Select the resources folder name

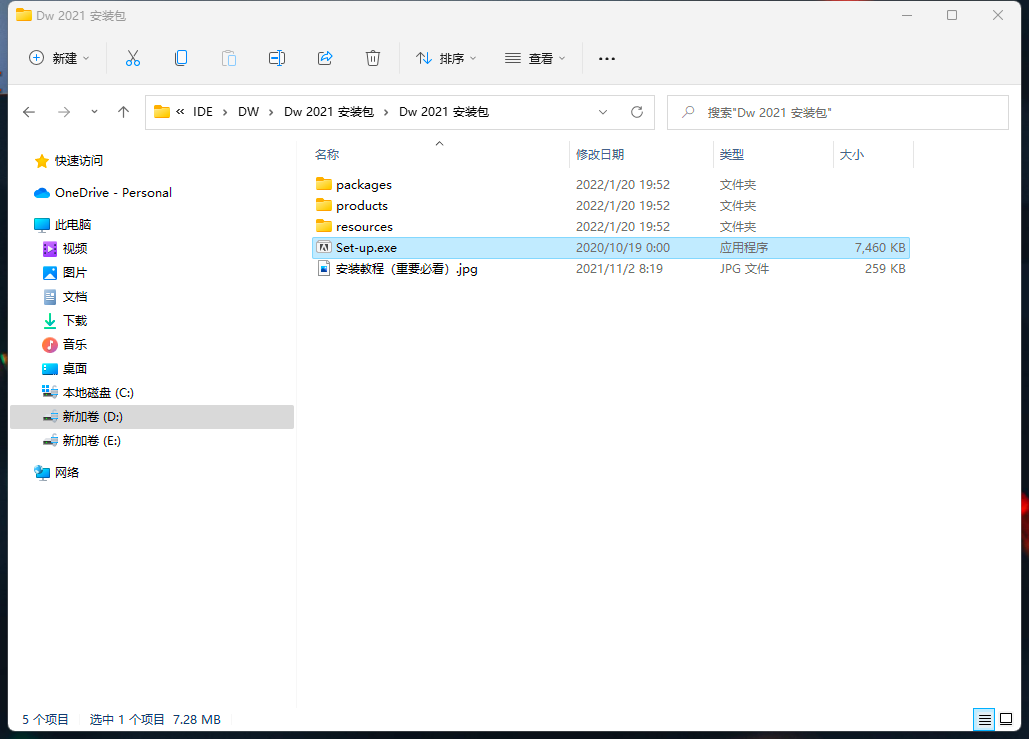[364, 226]
